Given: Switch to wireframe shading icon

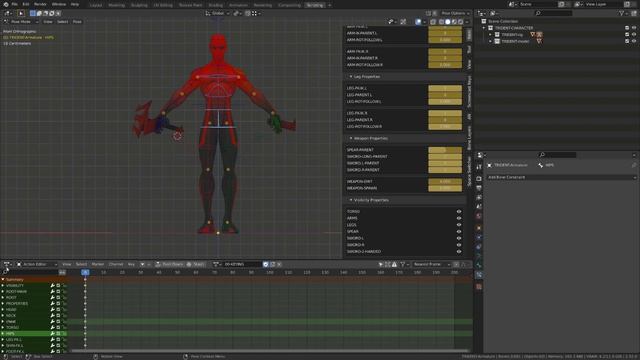Looking at the screenshot, I should click(441, 22).
